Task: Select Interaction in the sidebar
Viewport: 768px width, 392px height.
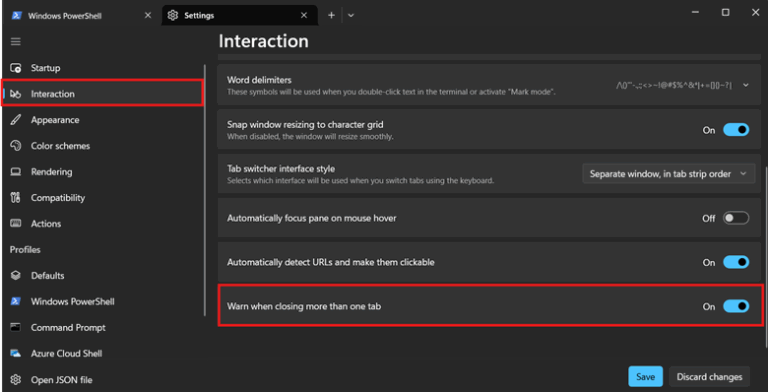Action: point(103,93)
